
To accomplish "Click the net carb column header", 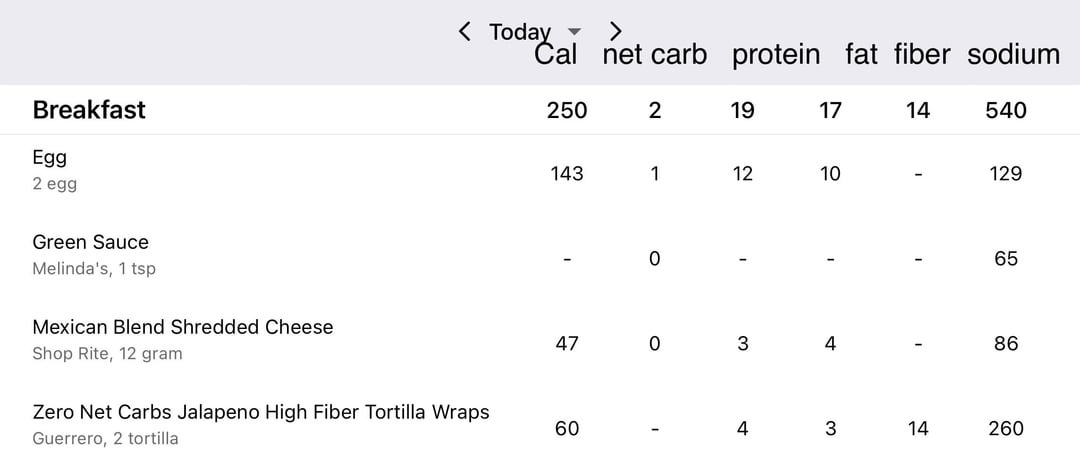I will pyautogui.click(x=654, y=54).
